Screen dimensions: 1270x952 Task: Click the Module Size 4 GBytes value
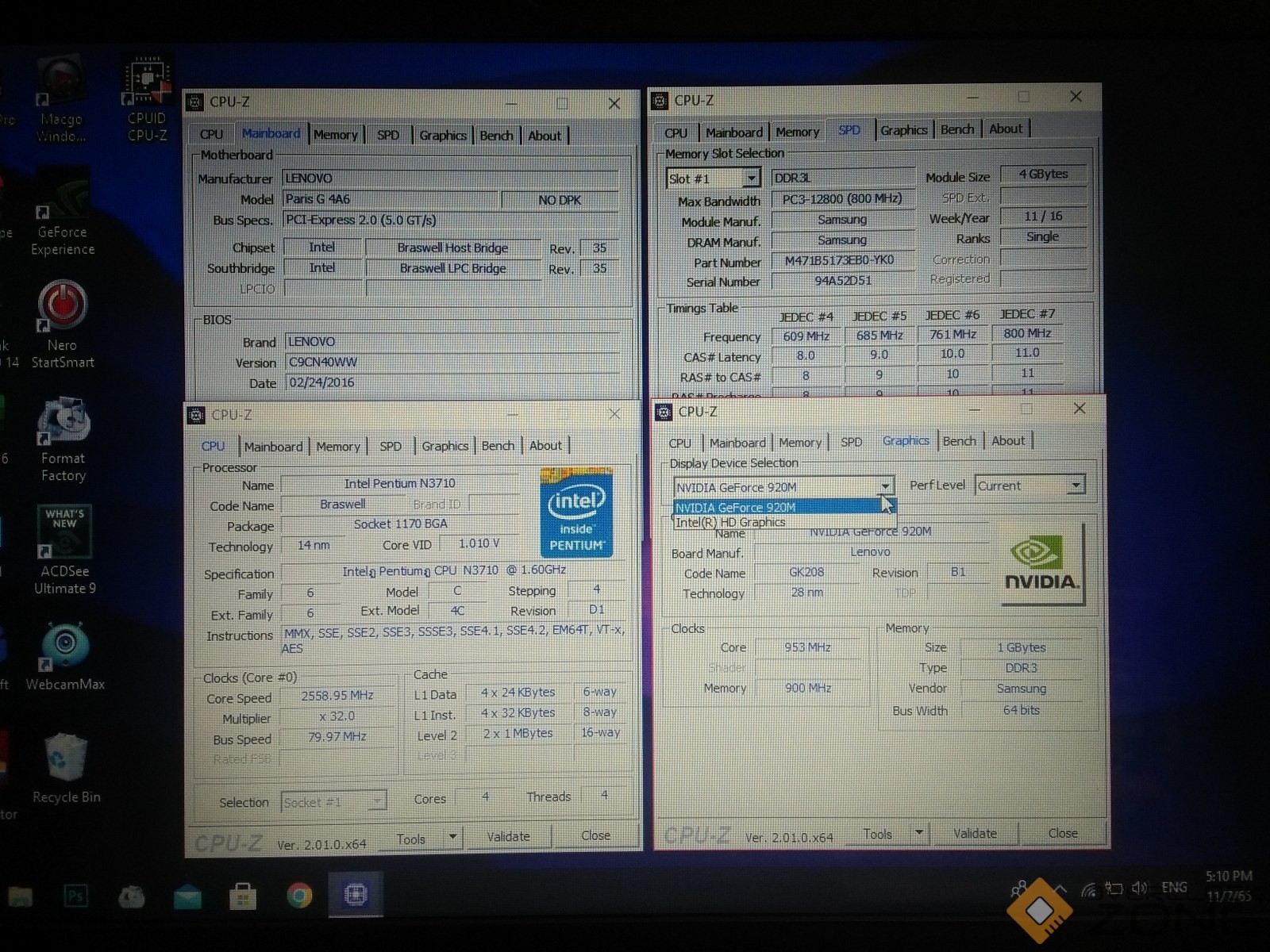1043,174
